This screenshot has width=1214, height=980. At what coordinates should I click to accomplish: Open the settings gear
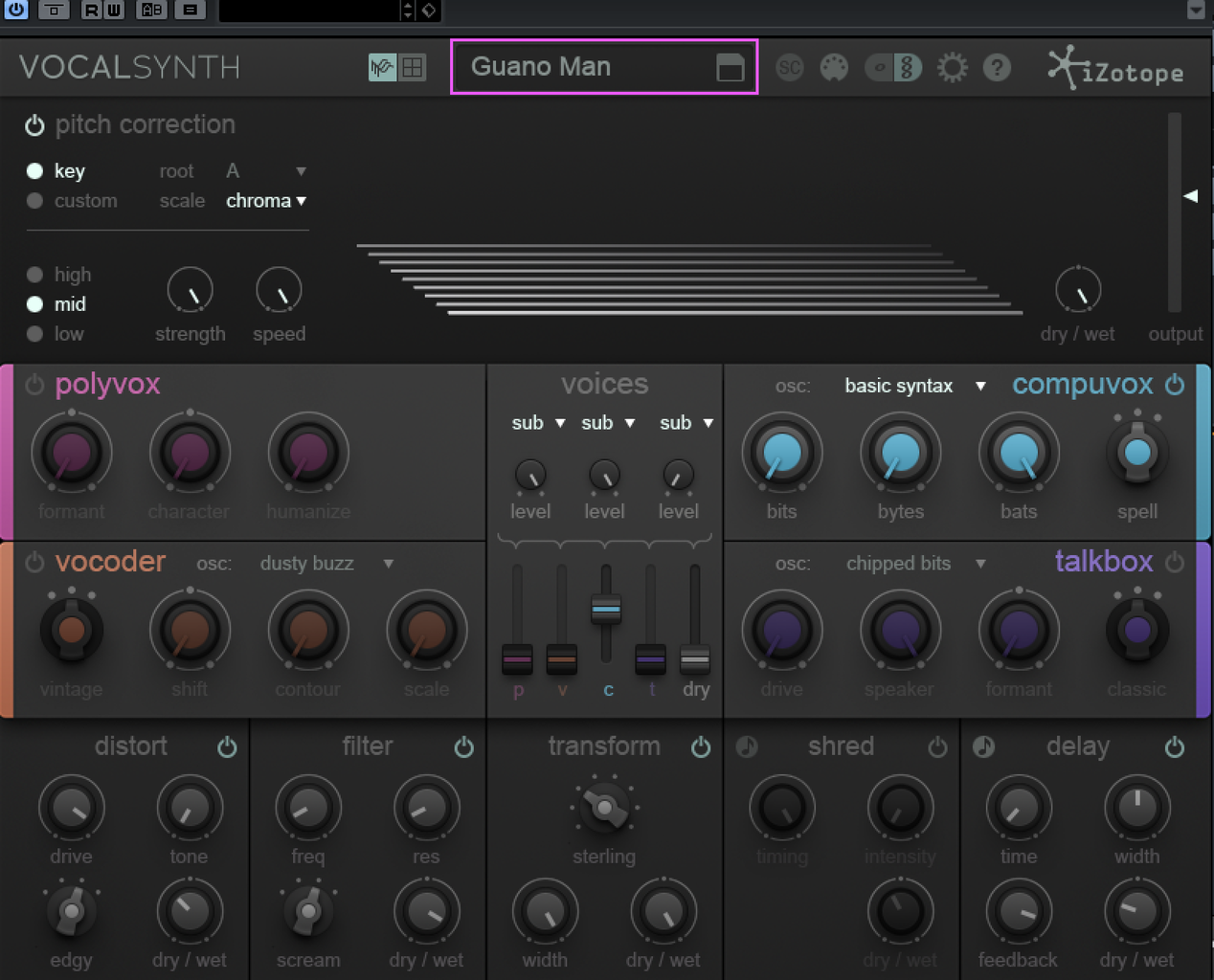(953, 67)
